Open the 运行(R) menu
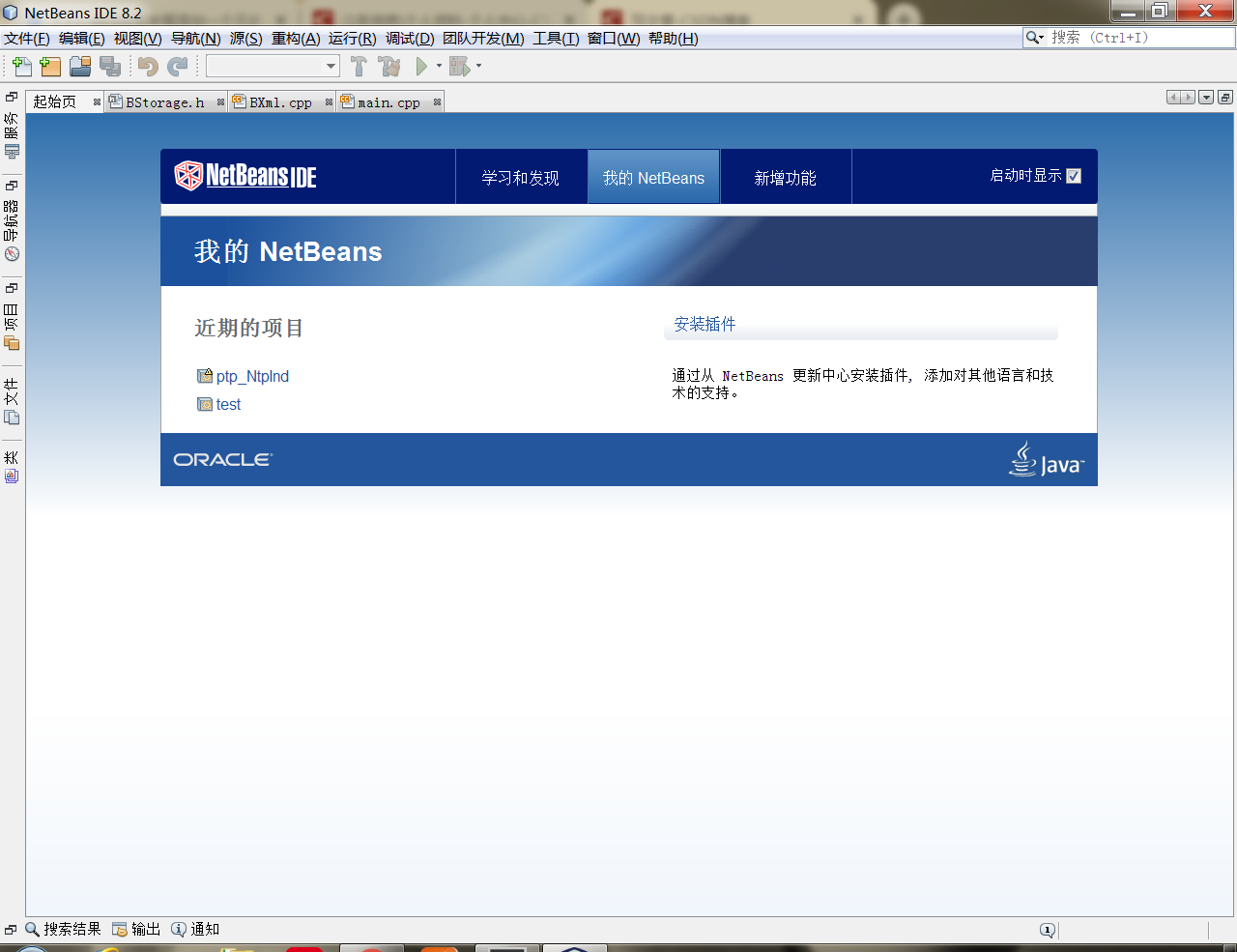The width and height of the screenshot is (1237, 952). (x=352, y=39)
